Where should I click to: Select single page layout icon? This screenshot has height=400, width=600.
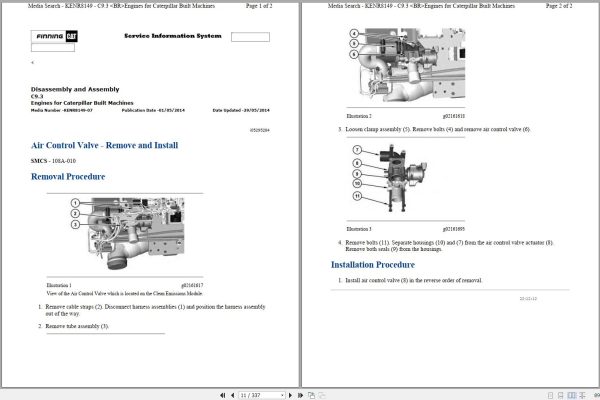[550, 395]
